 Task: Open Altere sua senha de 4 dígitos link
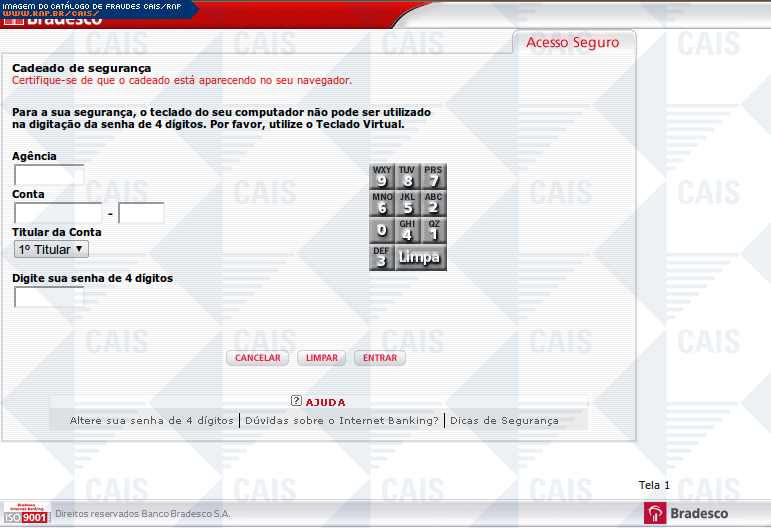(x=152, y=421)
